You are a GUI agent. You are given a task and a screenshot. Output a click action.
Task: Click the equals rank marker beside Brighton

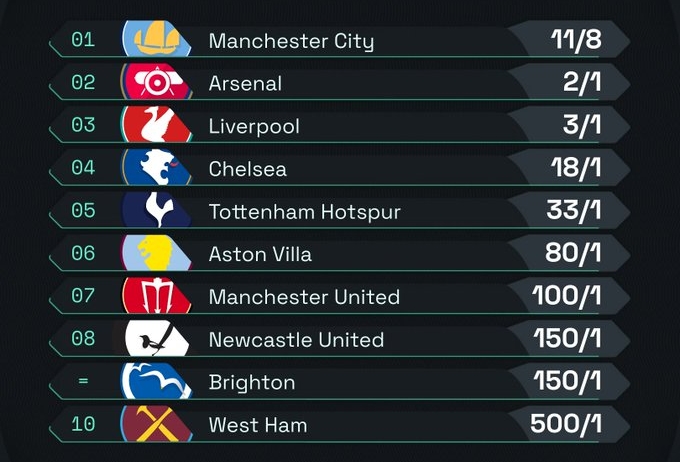(x=83, y=381)
